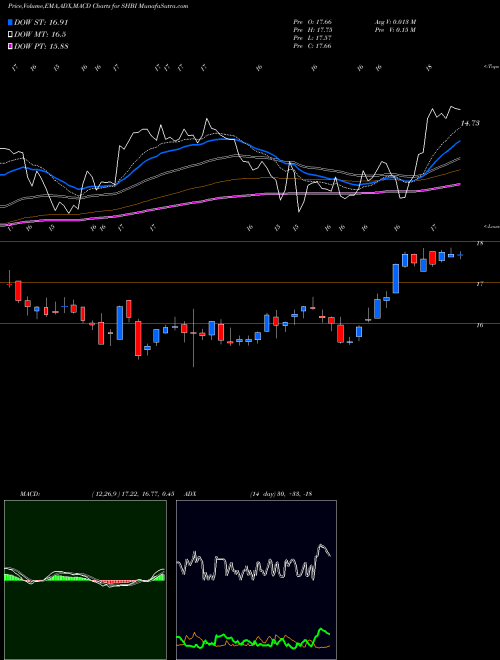
Task: Select the 'DOW MT: 16.5' legend label
Action: point(40,34)
